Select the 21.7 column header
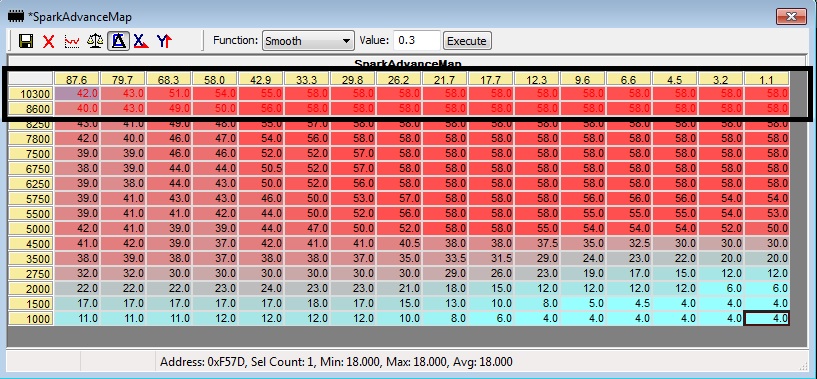Screen dimensions: 817x379 point(445,79)
